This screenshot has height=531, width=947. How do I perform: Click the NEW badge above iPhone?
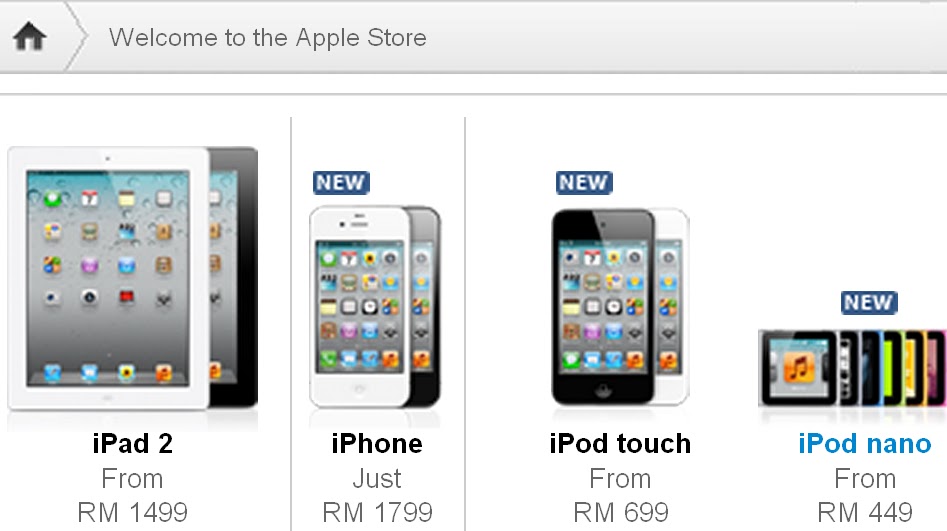341,182
